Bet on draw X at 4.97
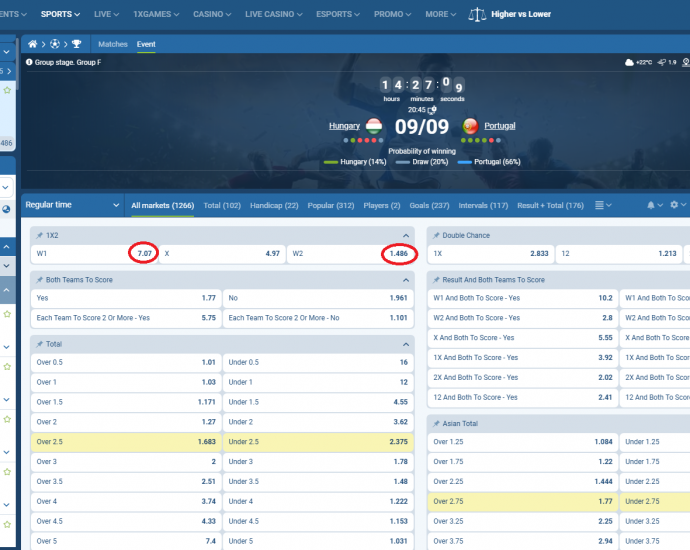The image size is (690, 550). tap(222, 254)
